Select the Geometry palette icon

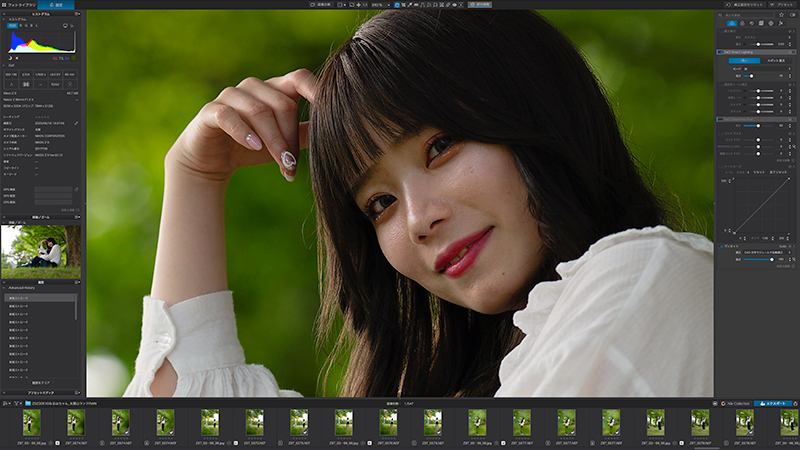tap(761, 23)
